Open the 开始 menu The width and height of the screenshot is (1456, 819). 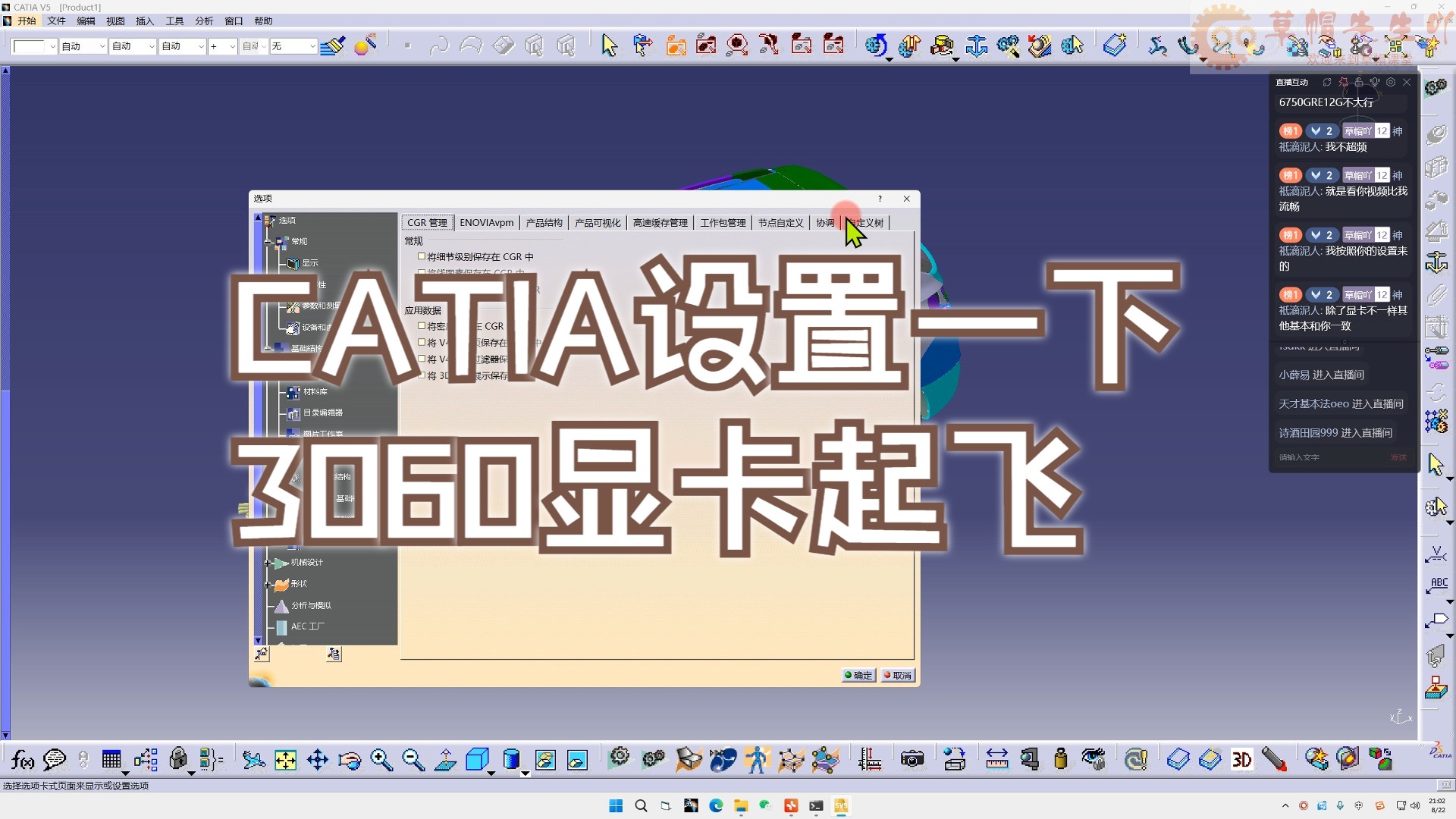pyautogui.click(x=26, y=21)
